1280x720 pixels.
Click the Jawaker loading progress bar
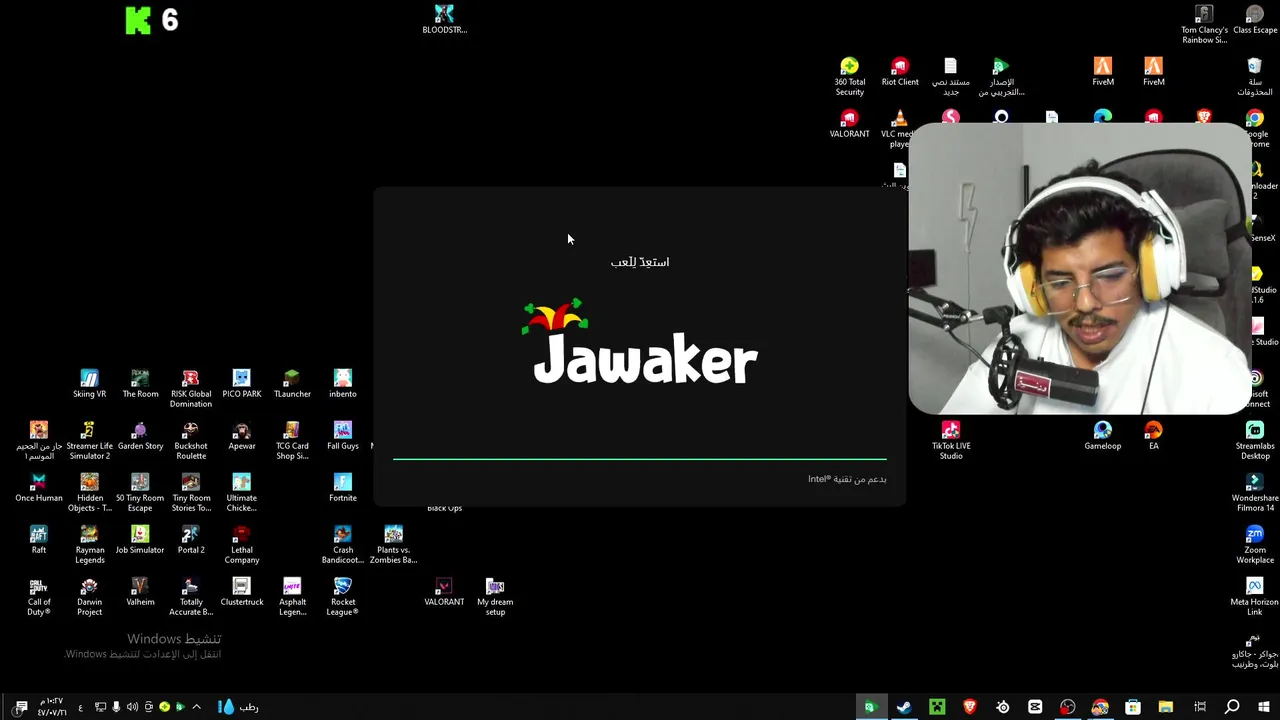(x=640, y=459)
